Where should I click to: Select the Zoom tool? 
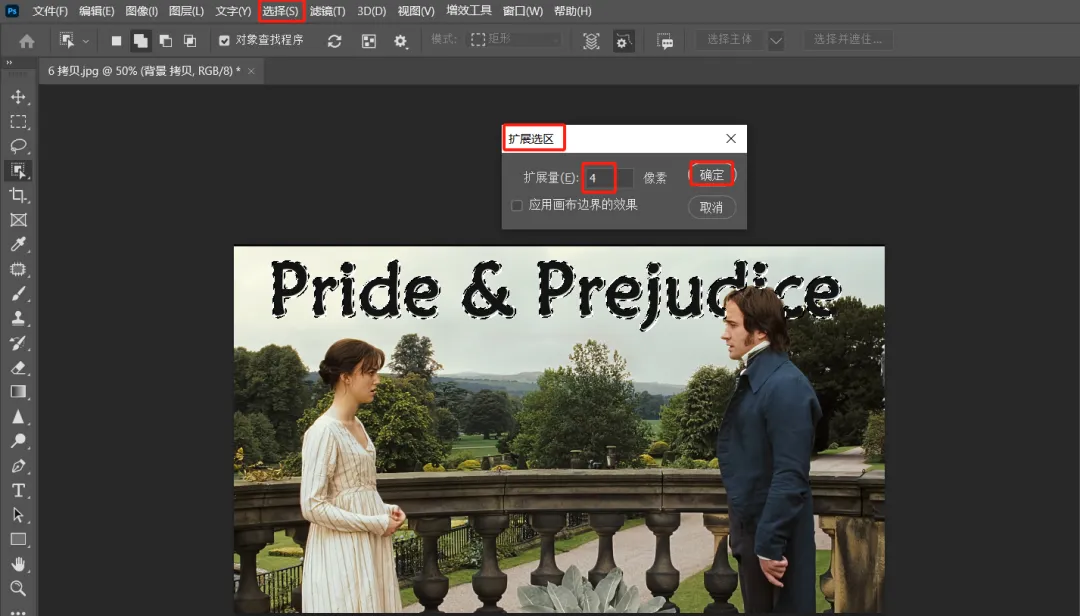pyautogui.click(x=19, y=588)
